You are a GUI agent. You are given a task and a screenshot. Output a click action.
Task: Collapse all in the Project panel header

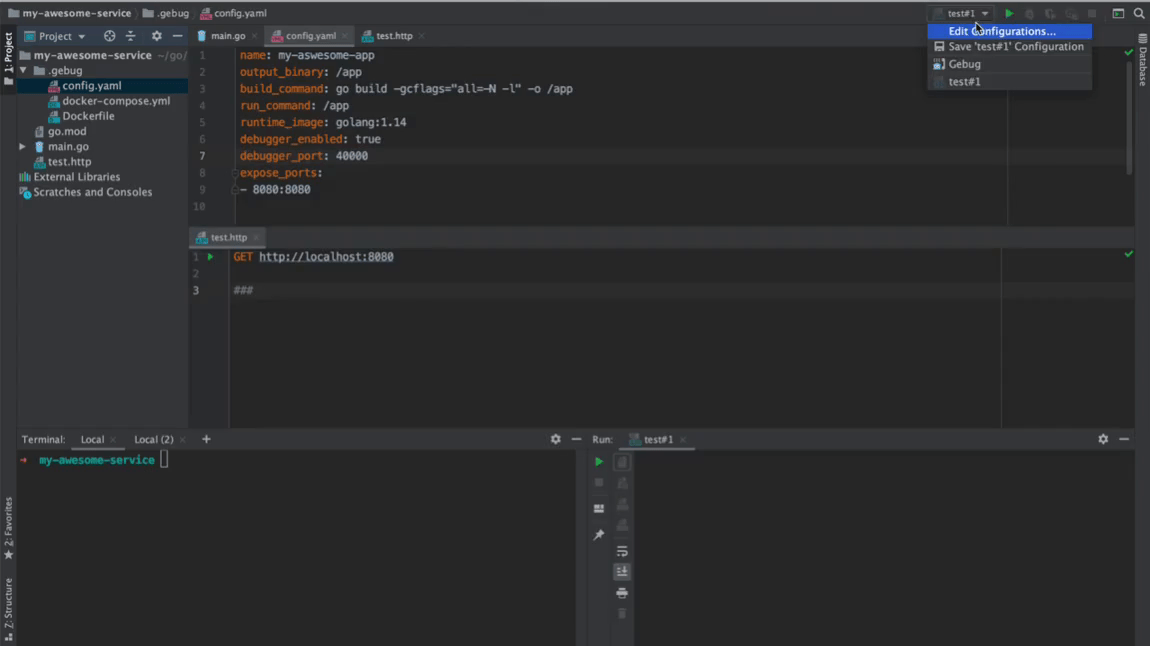pos(131,36)
